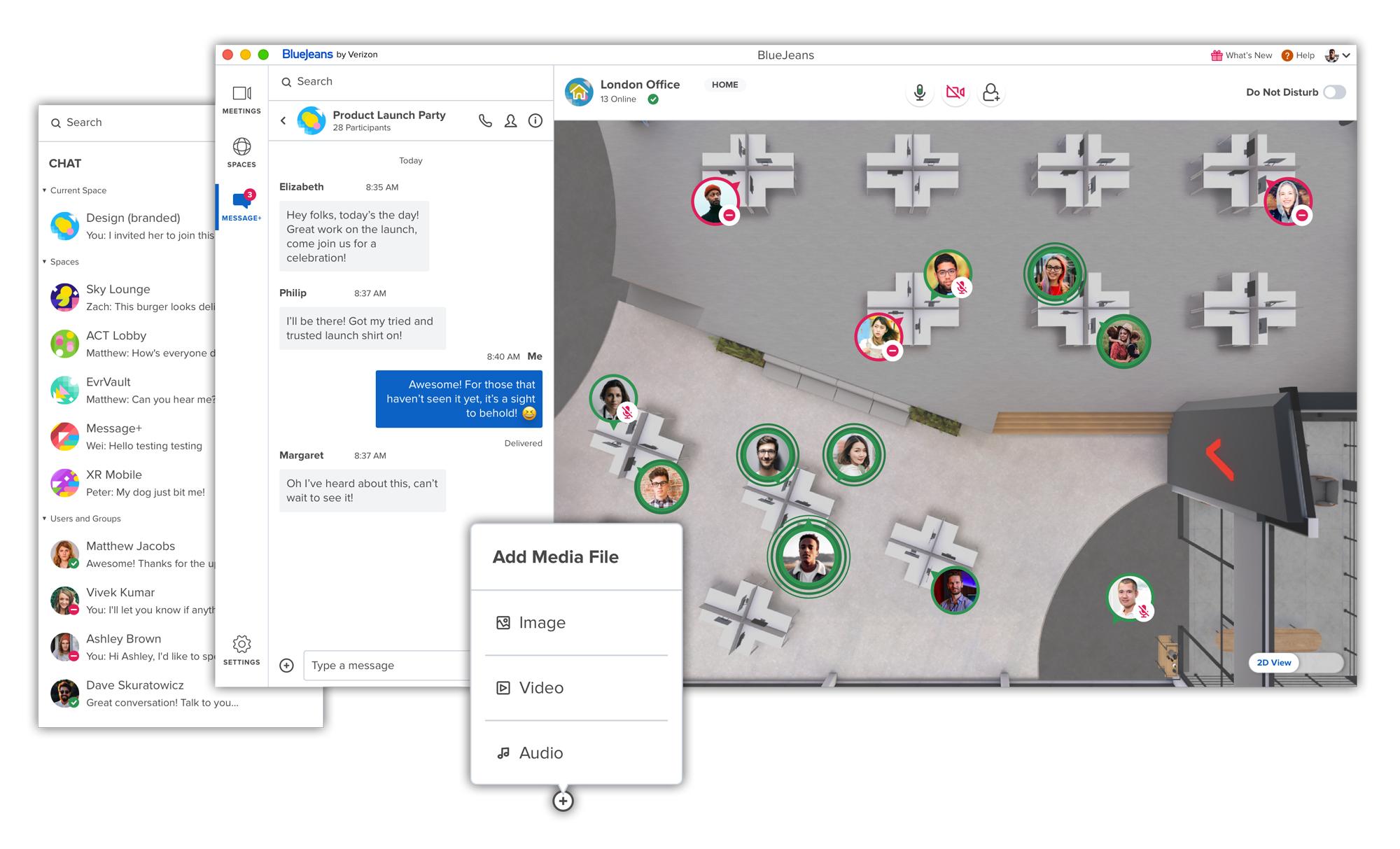The image size is (1400, 849).
Task: Toggle Do Not Disturb switch
Action: click(1335, 92)
